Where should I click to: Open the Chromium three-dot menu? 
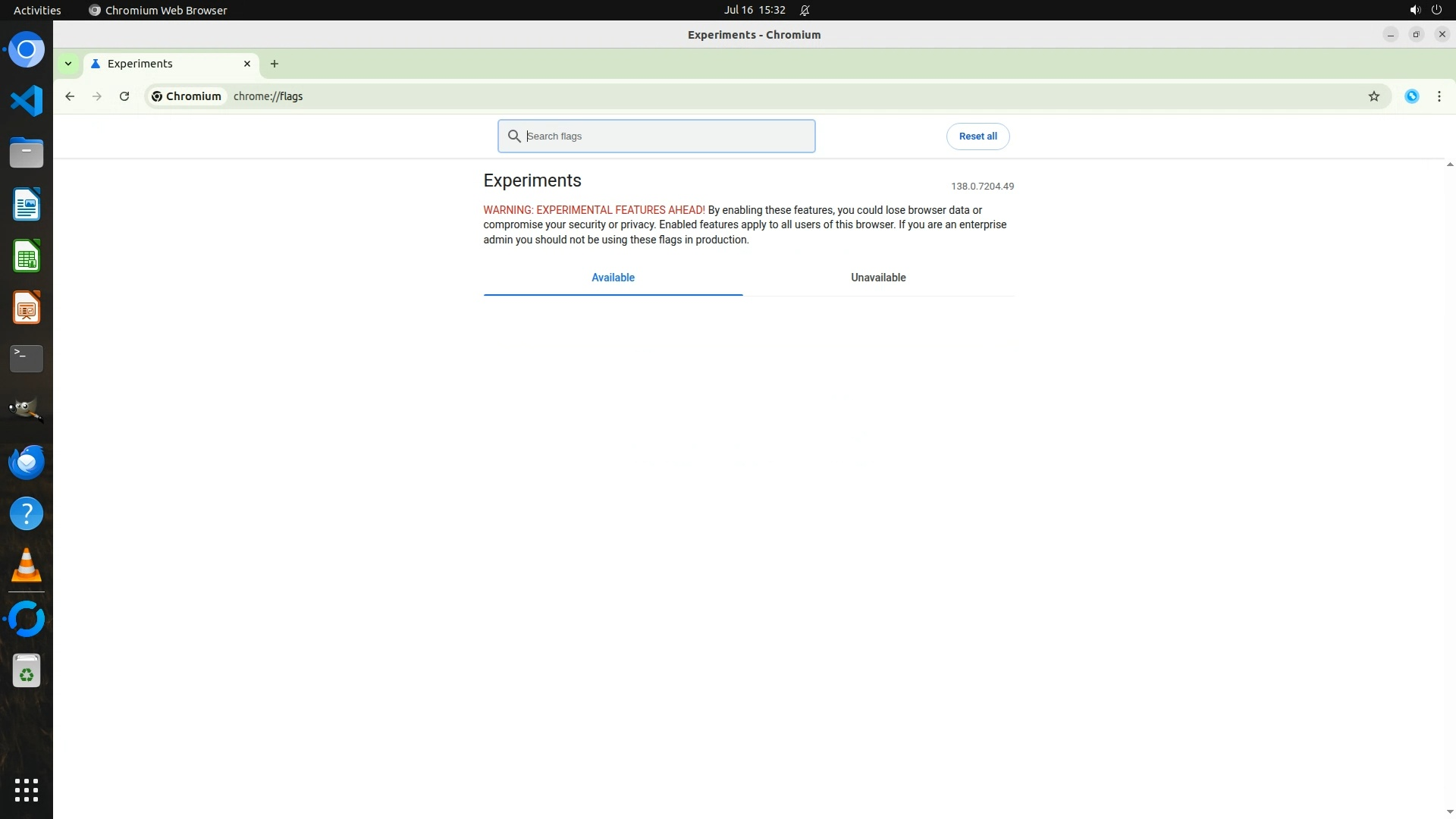1439,96
